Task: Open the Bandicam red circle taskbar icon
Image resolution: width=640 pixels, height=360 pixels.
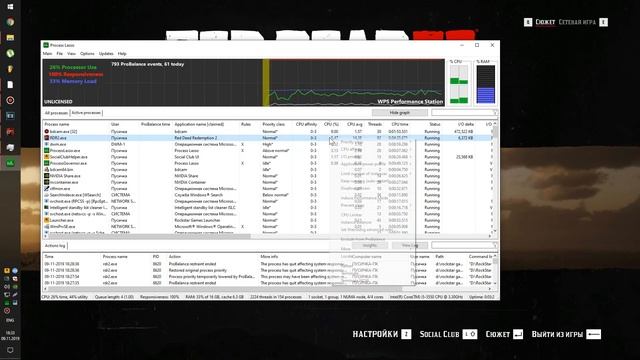Action: tap(10, 100)
